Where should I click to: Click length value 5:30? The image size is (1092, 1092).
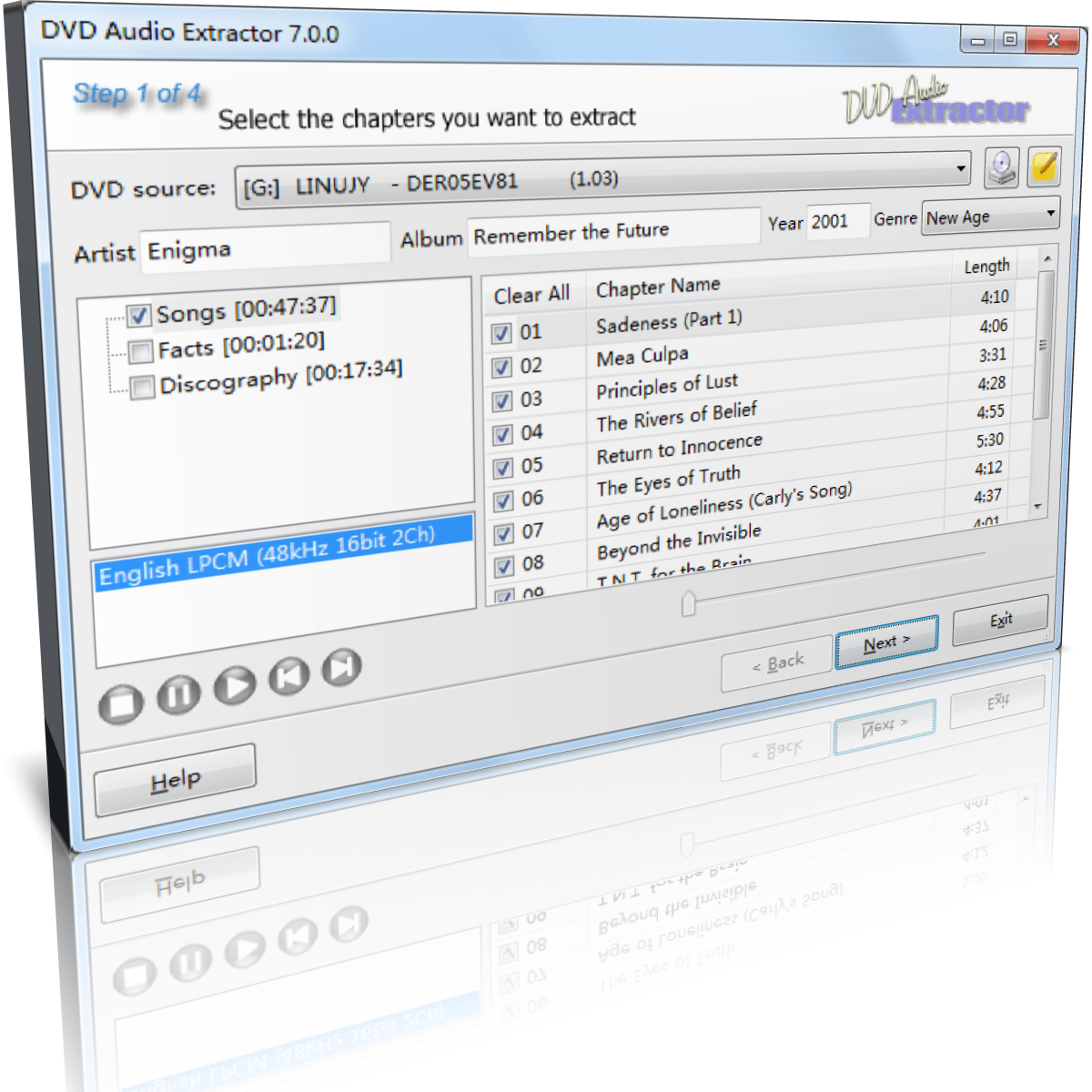click(990, 440)
